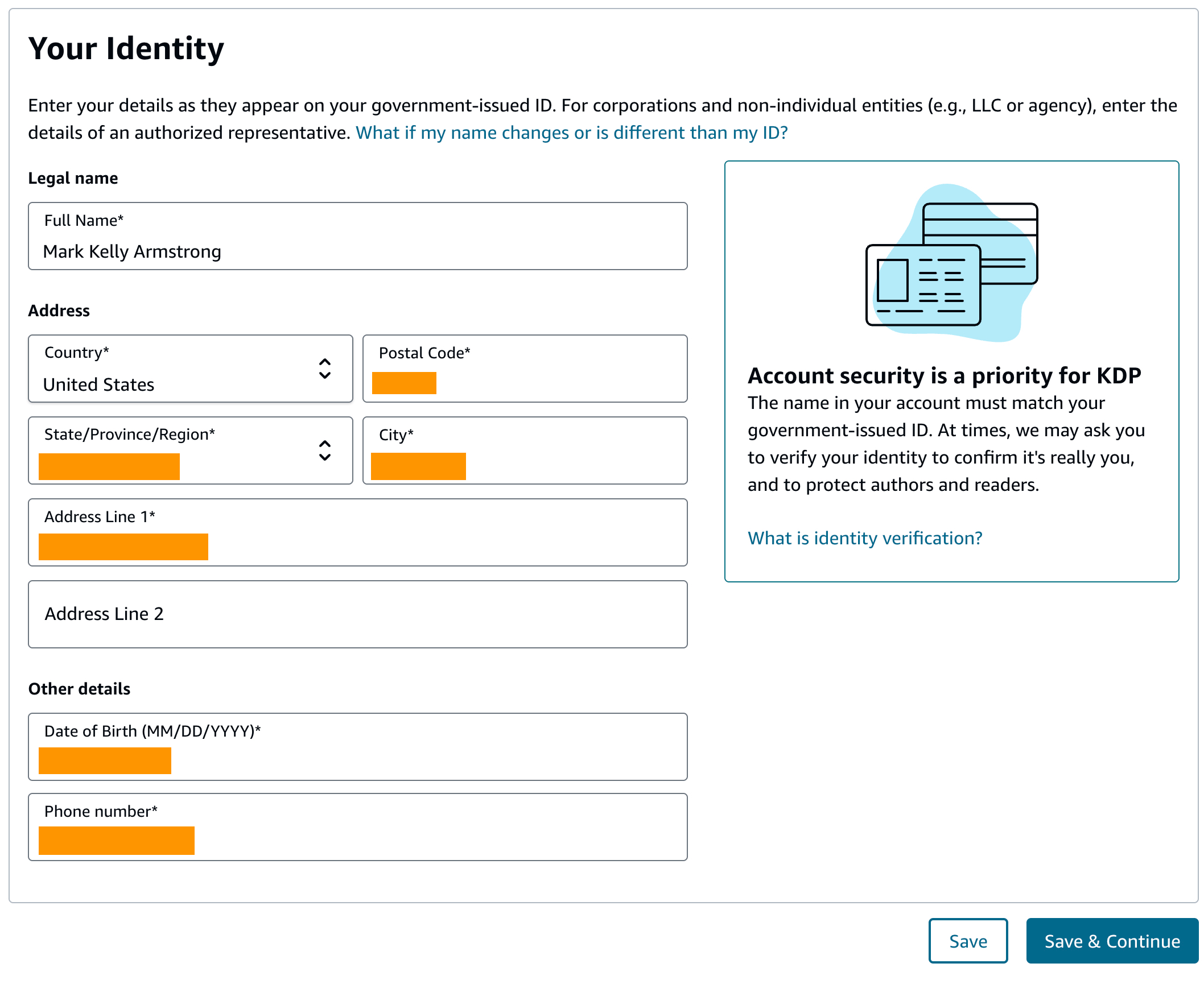Open 'What is identity verification?' link

click(865, 538)
